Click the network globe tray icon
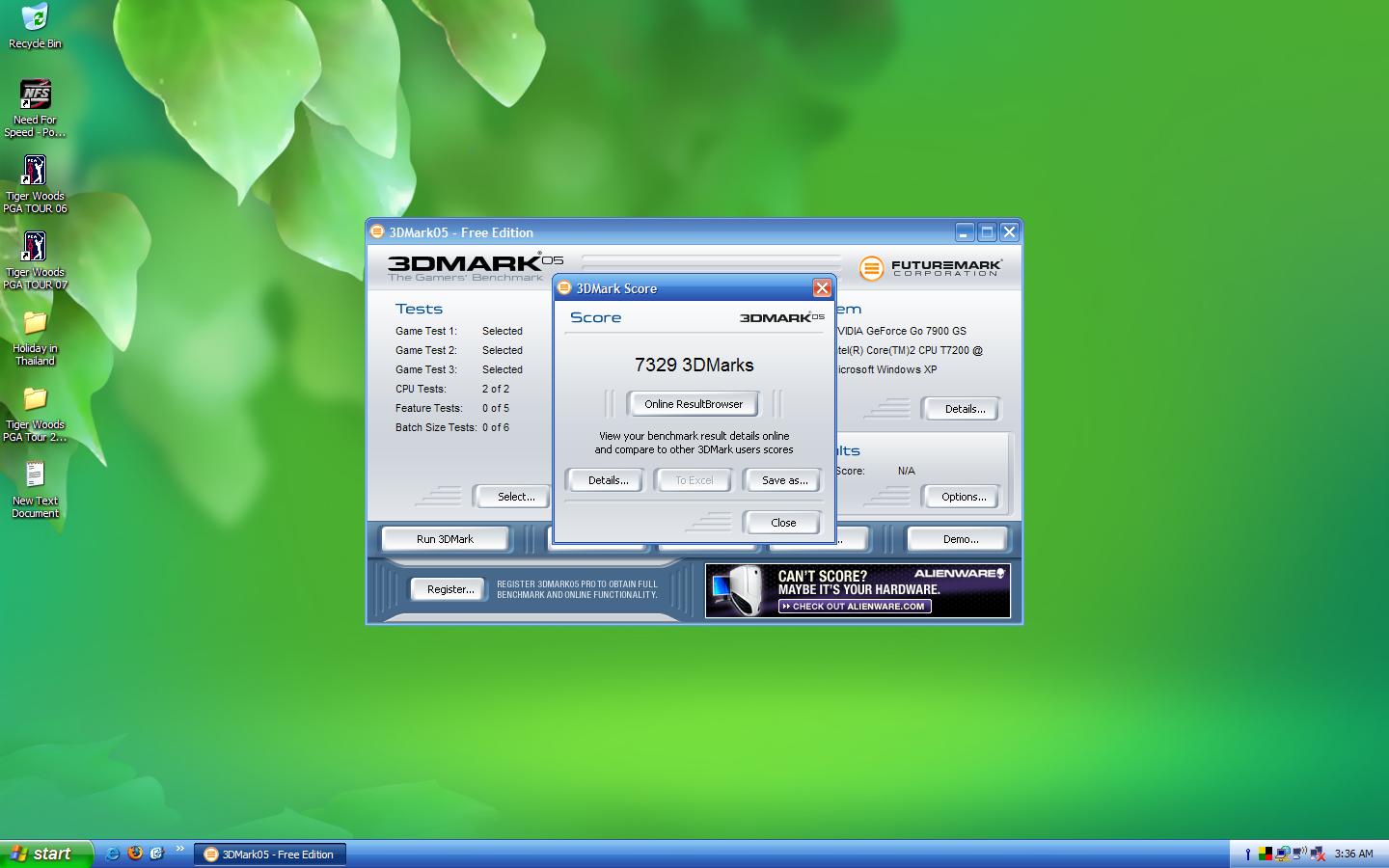This screenshot has height=868, width=1389. tap(1282, 854)
